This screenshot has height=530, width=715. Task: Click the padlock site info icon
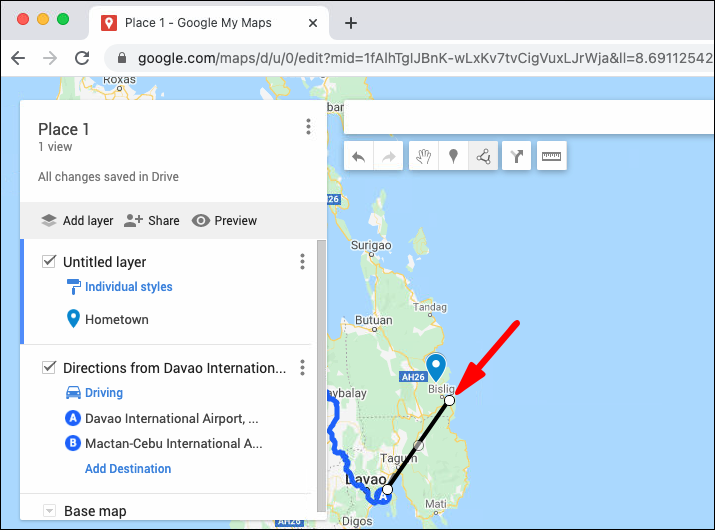121,57
